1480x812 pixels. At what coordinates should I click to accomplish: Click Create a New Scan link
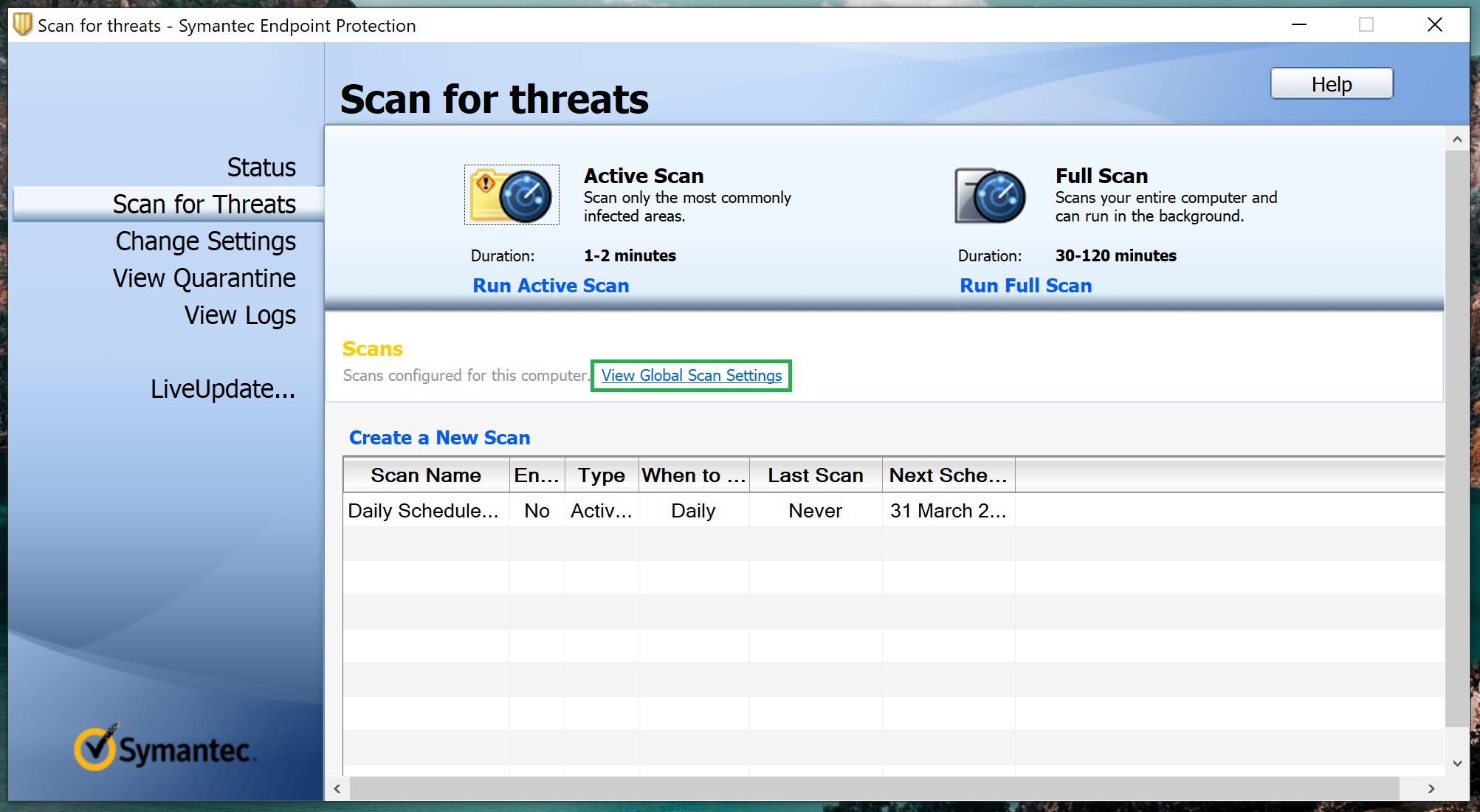click(439, 438)
